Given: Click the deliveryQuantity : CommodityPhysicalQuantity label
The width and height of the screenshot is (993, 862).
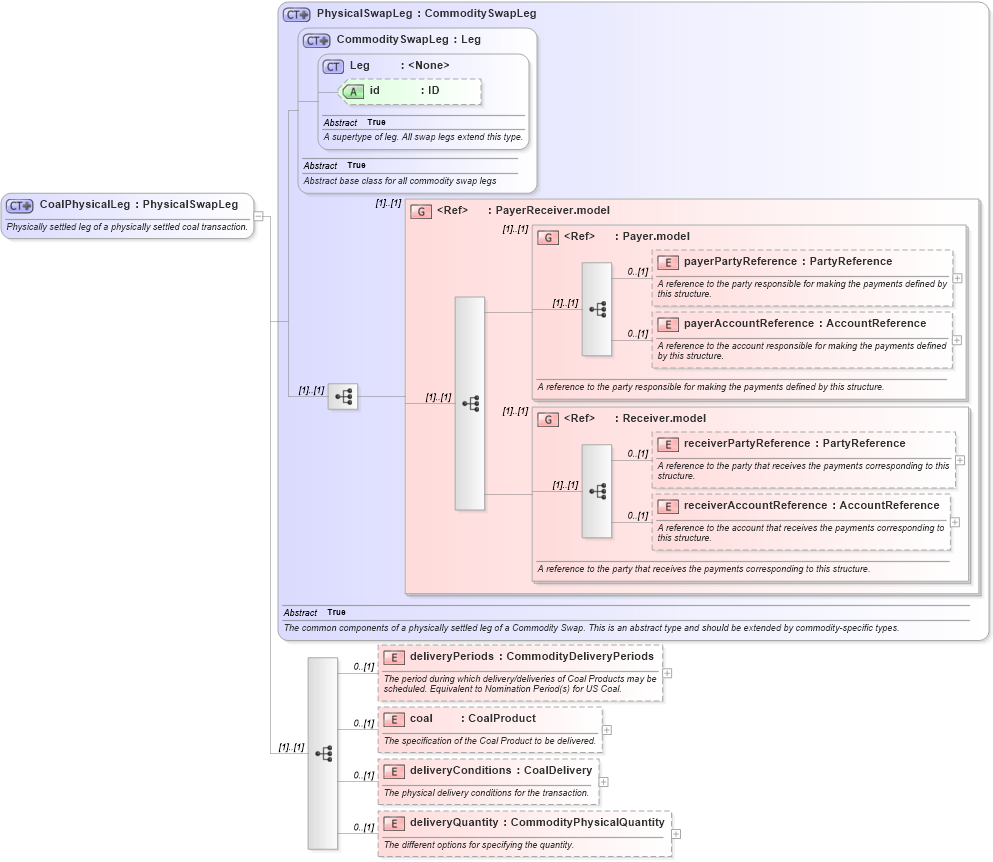Looking at the screenshot, I should [537, 822].
